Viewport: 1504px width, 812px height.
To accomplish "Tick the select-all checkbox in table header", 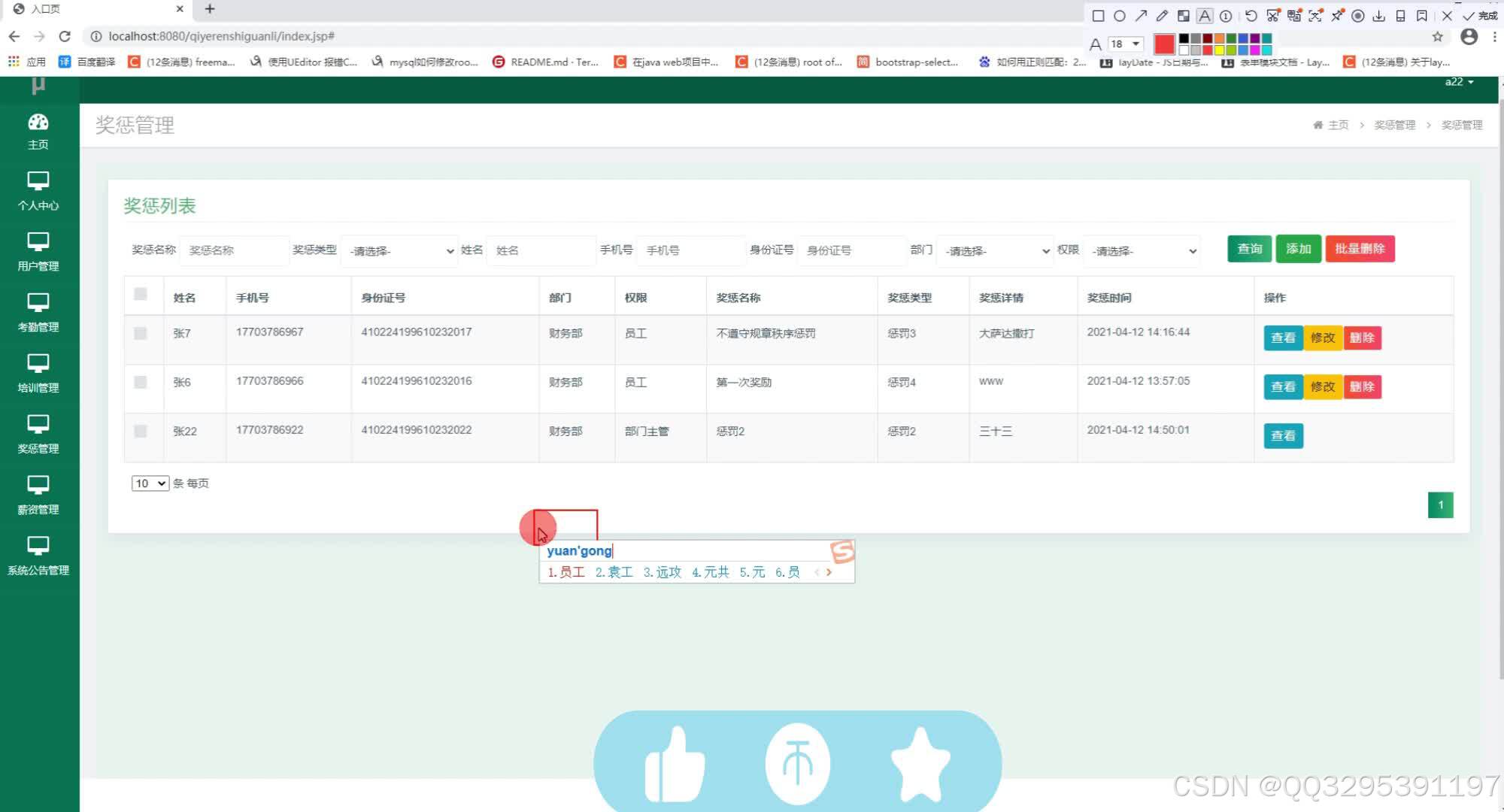I will point(141,294).
